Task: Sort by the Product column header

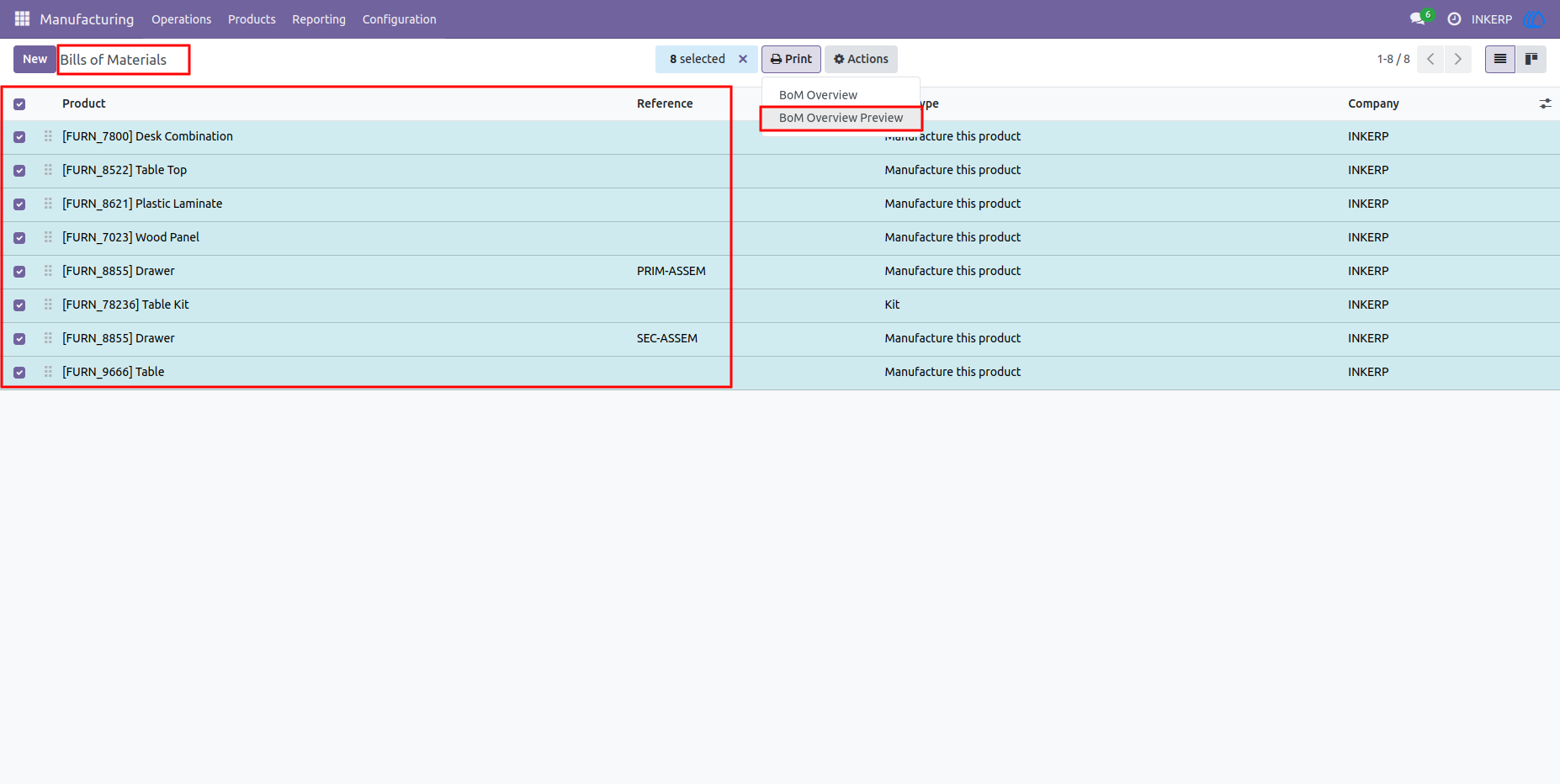Action: pos(84,103)
